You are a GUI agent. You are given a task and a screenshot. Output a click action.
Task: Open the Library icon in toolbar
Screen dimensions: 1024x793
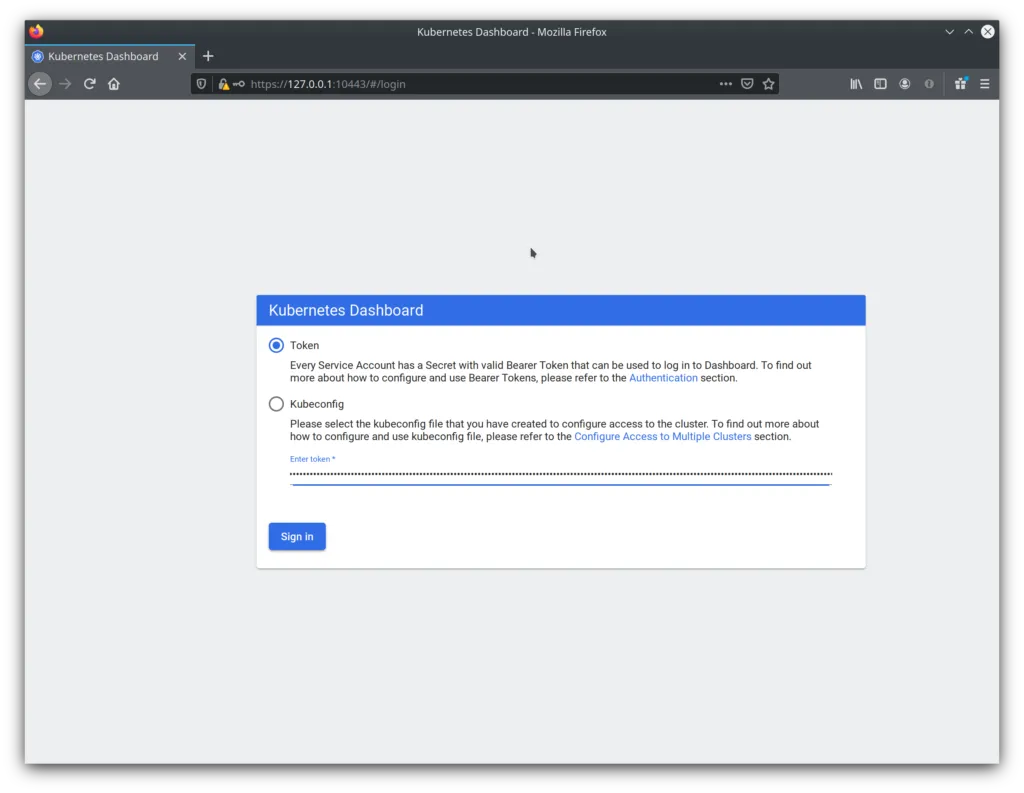tap(856, 84)
